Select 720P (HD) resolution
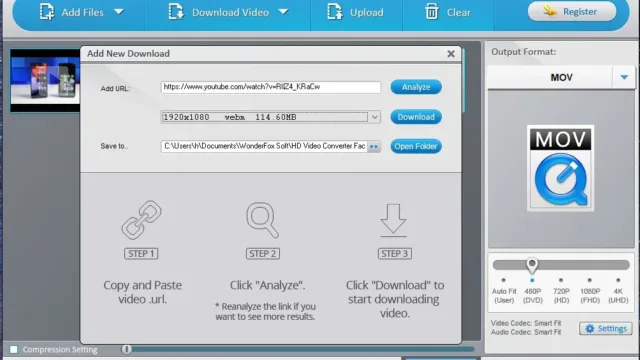Screen dimensions: 640x360 tap(561, 291)
